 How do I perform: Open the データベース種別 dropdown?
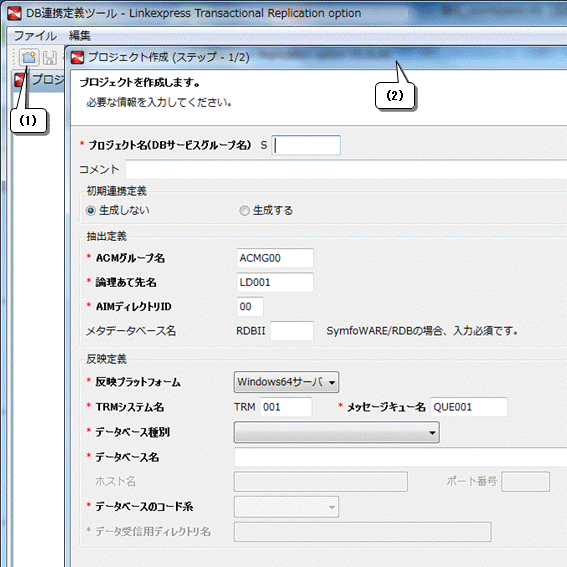(337, 432)
